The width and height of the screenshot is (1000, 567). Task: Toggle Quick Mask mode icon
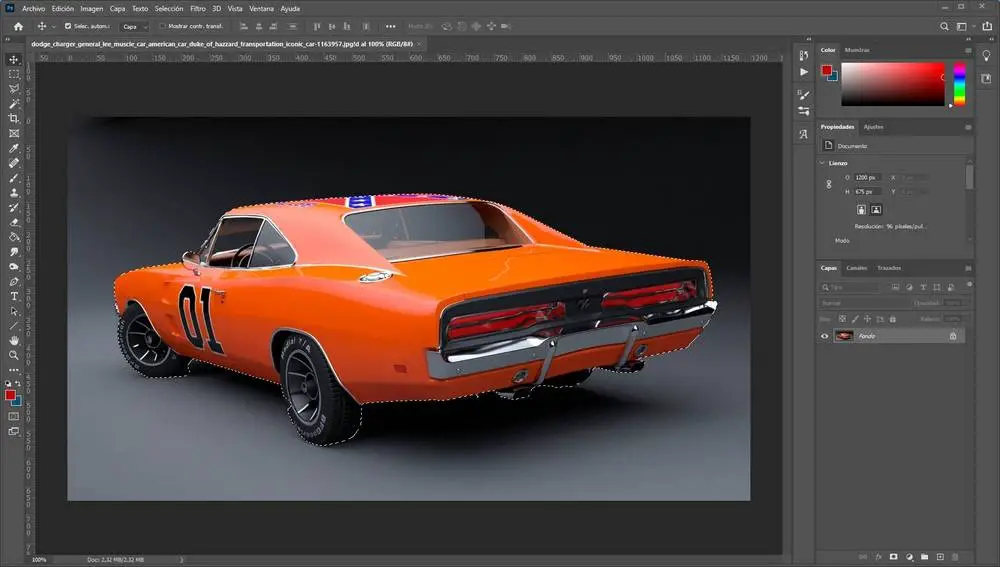click(x=14, y=416)
